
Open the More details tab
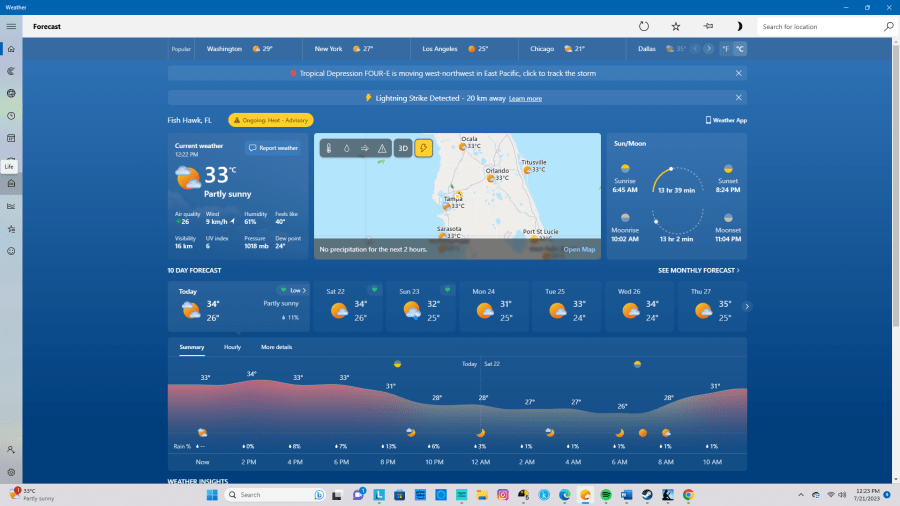(x=276, y=347)
